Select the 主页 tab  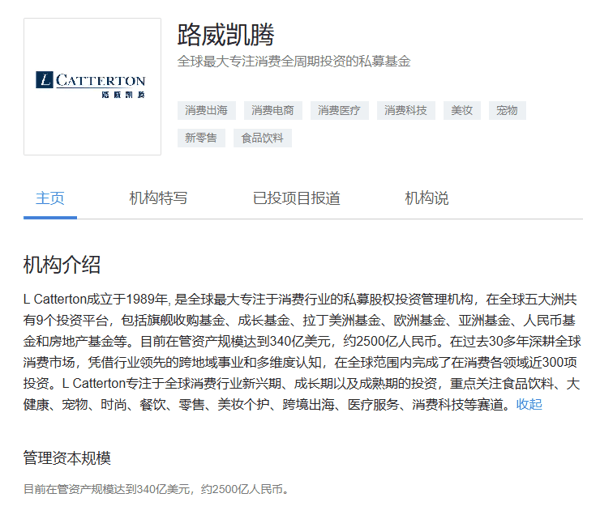50,198
